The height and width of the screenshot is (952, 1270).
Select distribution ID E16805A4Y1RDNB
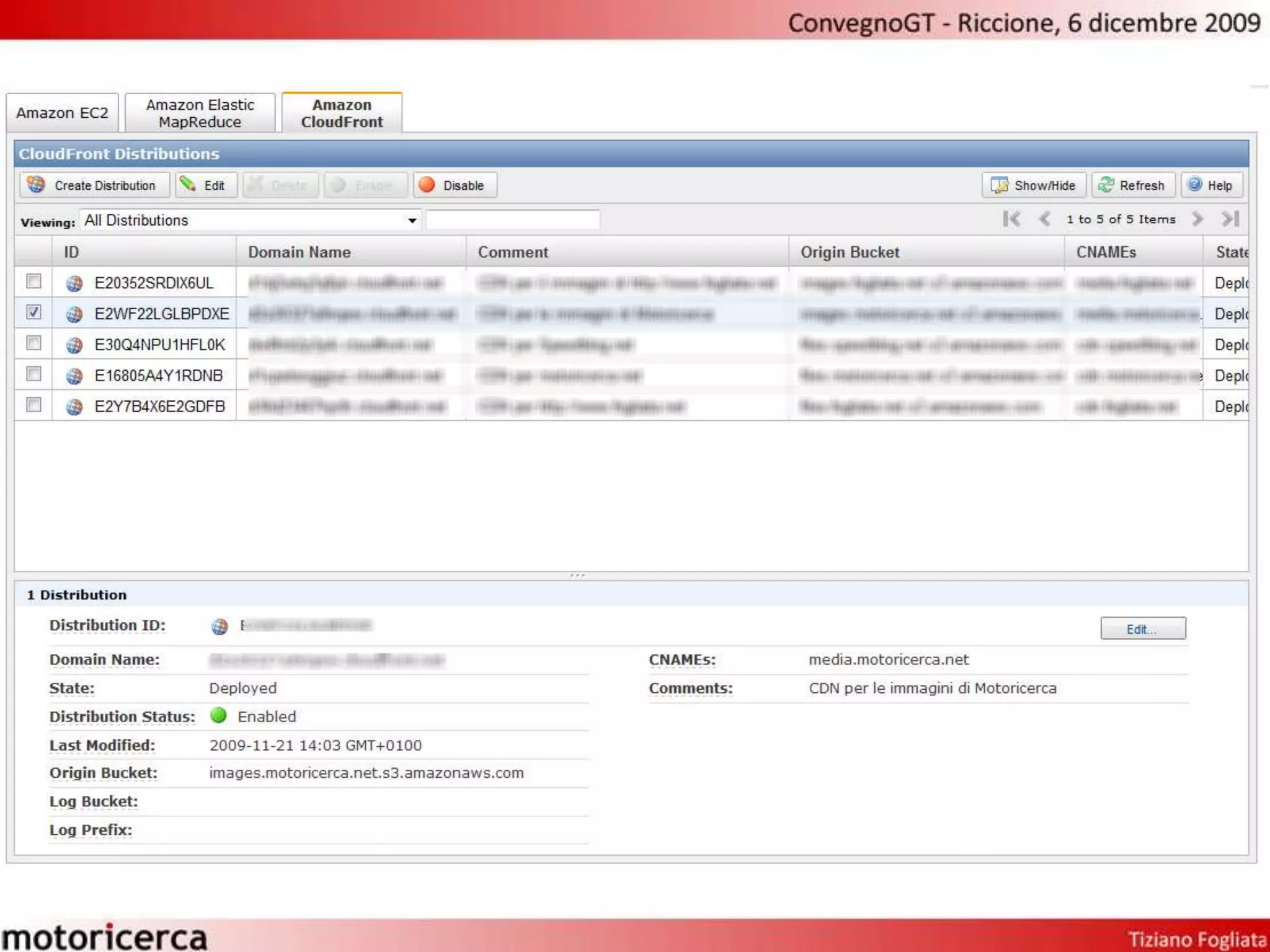click(x=158, y=376)
